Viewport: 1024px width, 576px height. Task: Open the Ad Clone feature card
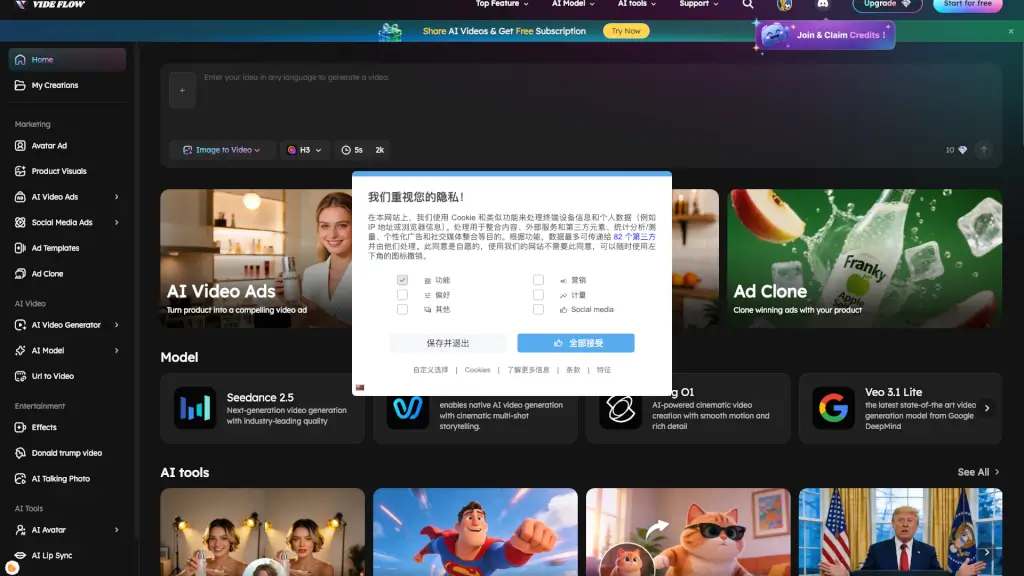[x=864, y=259]
